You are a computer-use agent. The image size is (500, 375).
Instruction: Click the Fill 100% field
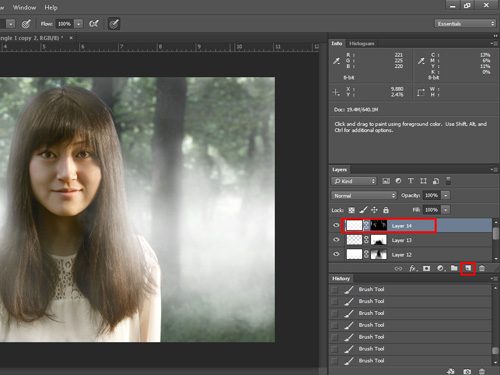432,210
